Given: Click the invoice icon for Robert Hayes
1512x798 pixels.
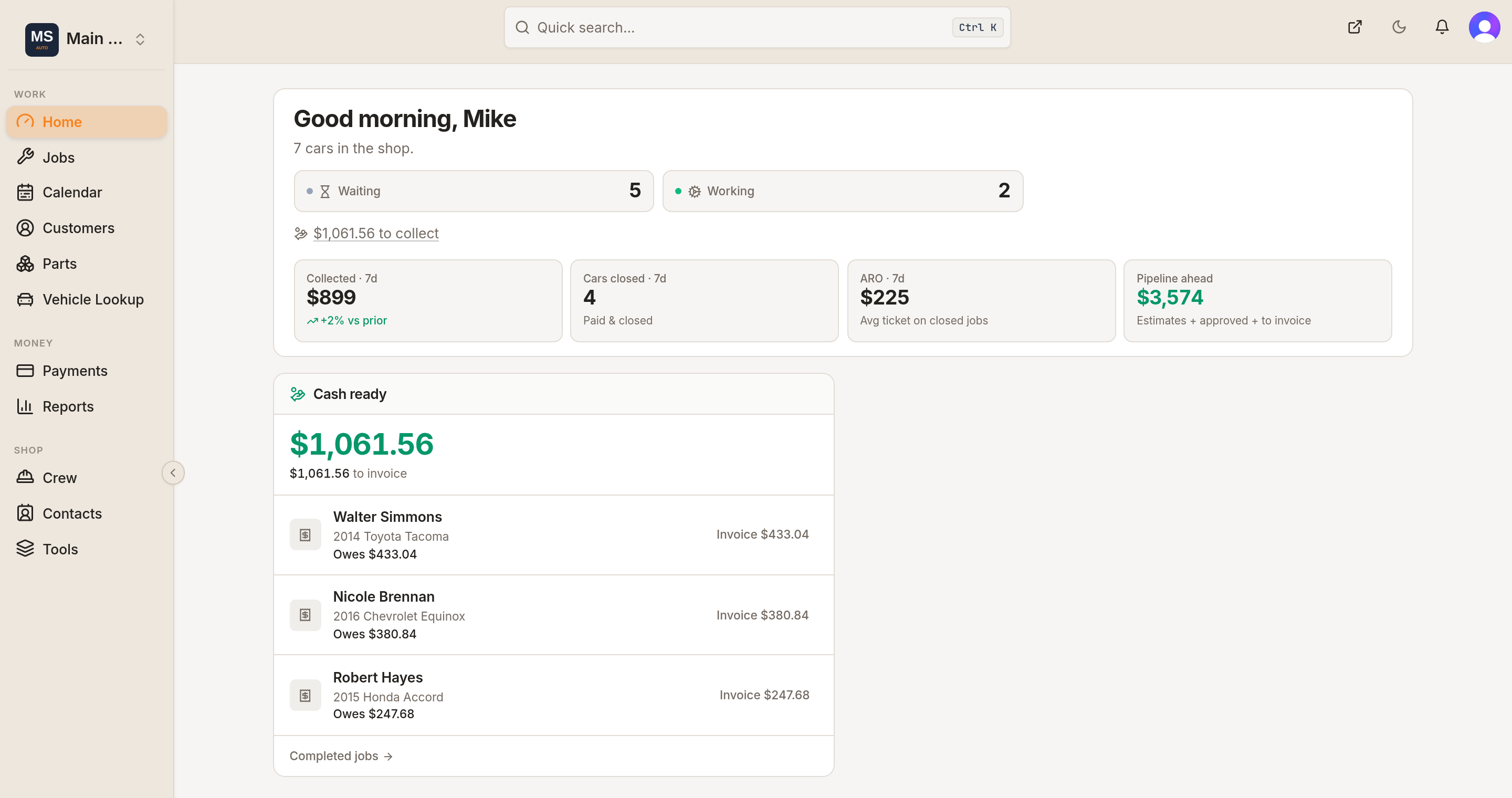Looking at the screenshot, I should coord(305,695).
